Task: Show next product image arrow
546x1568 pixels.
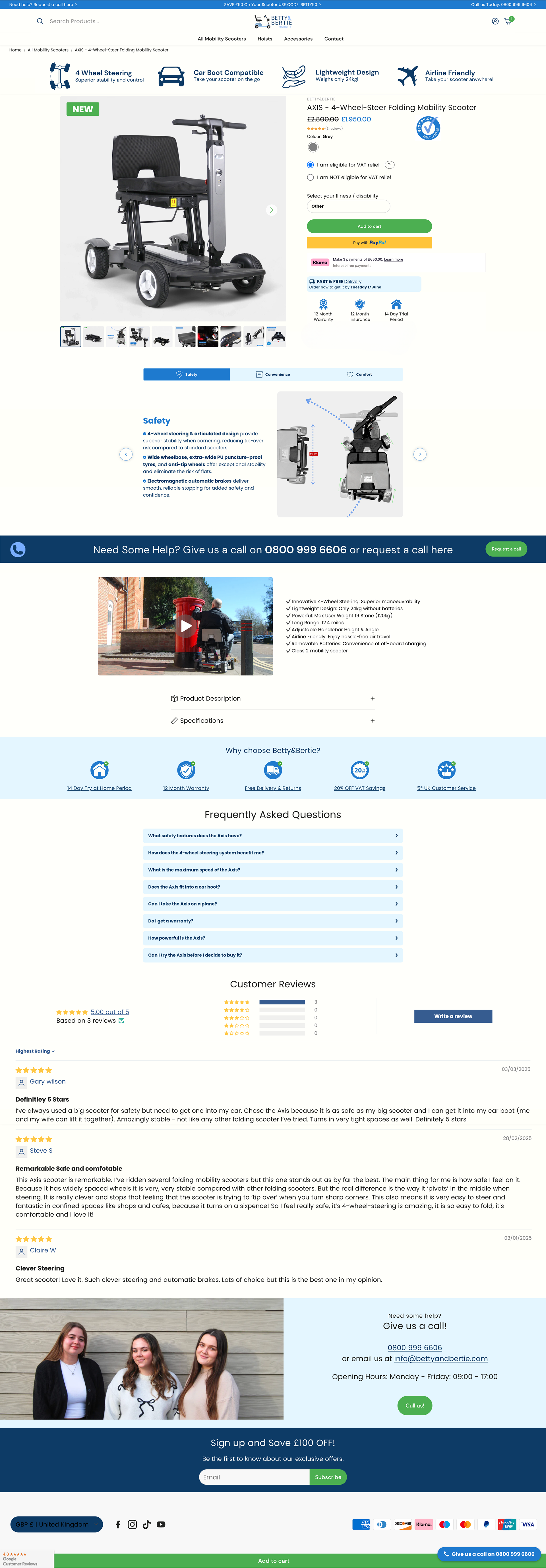Action: (x=272, y=210)
